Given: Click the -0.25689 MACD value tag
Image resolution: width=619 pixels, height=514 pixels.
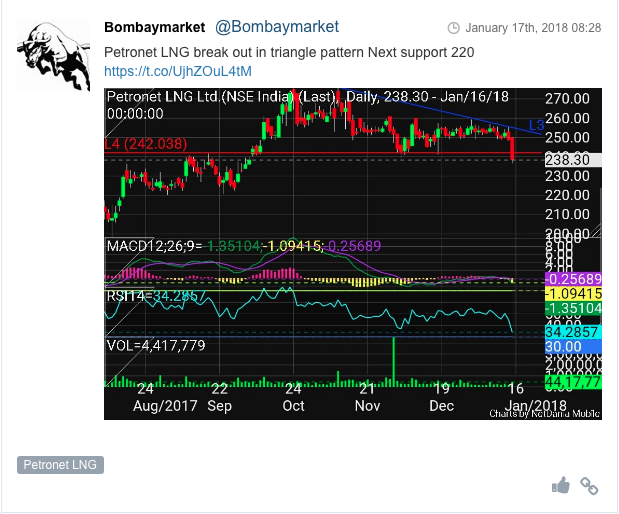Looking at the screenshot, I should coord(573,279).
